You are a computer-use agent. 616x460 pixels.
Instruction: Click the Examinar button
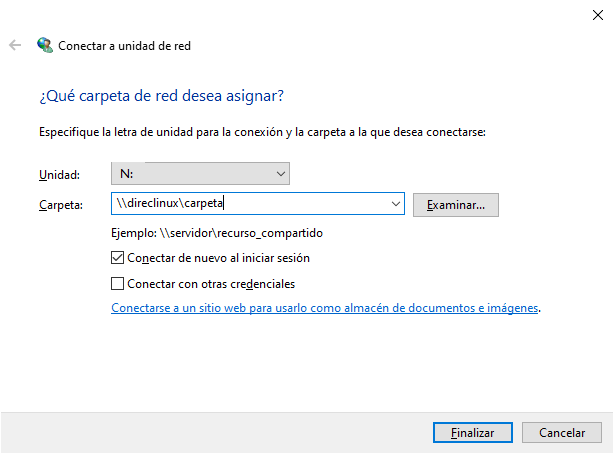(x=456, y=205)
